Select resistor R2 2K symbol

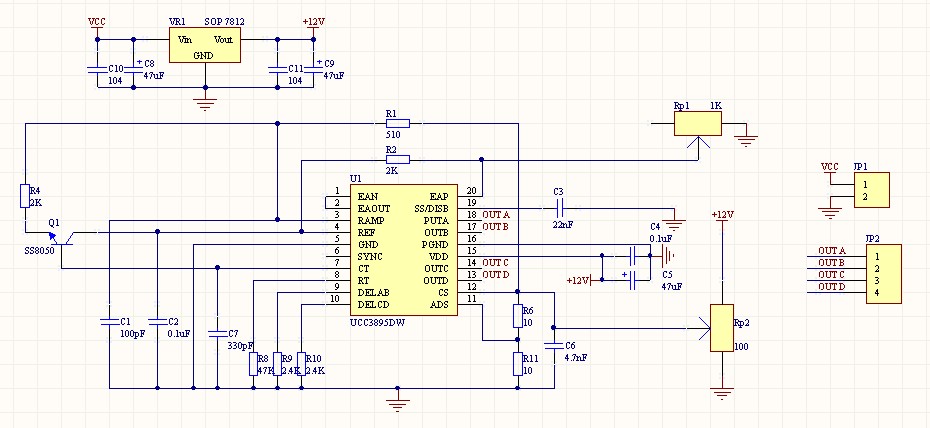coord(397,159)
